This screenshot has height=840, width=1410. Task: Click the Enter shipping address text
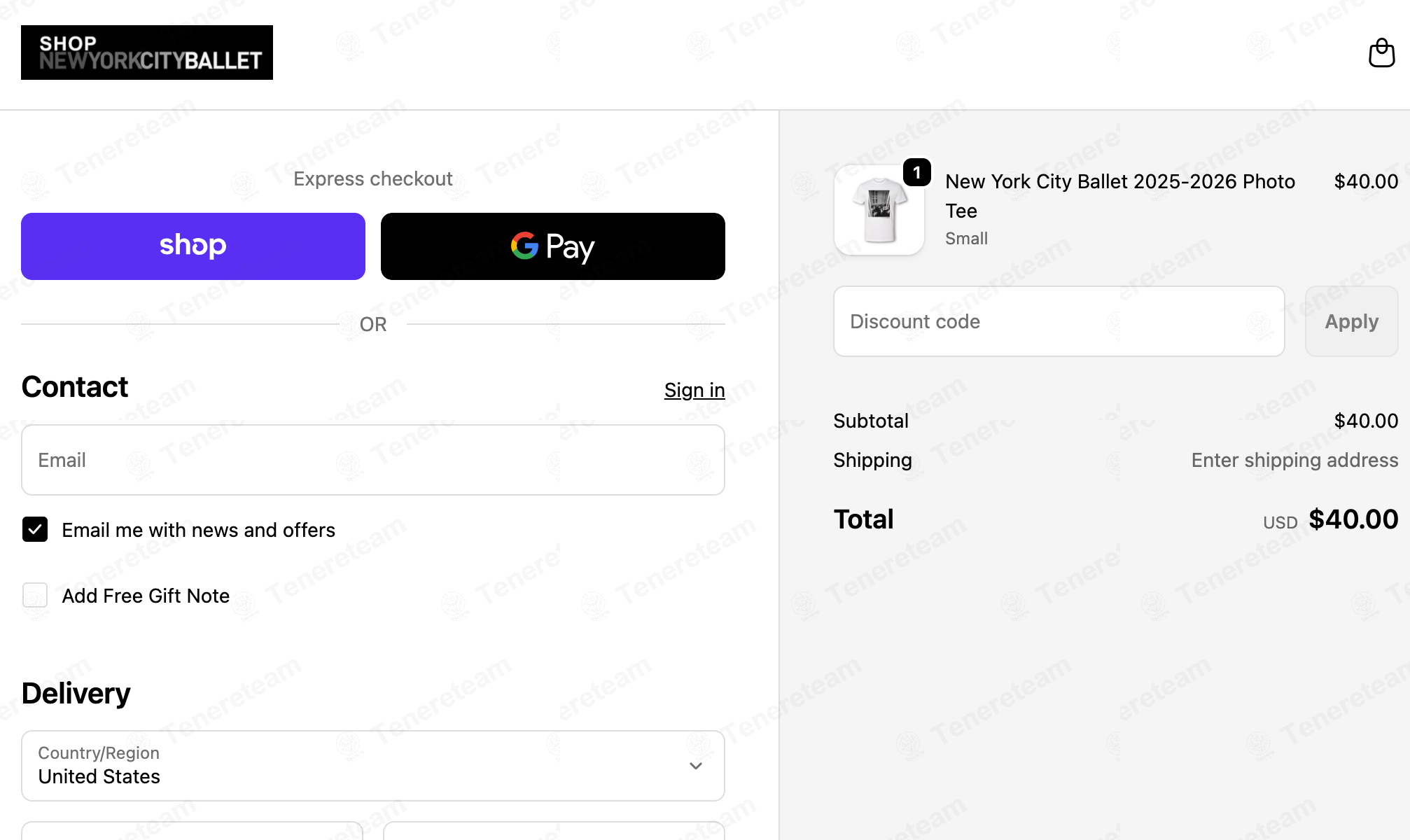[1295, 460]
